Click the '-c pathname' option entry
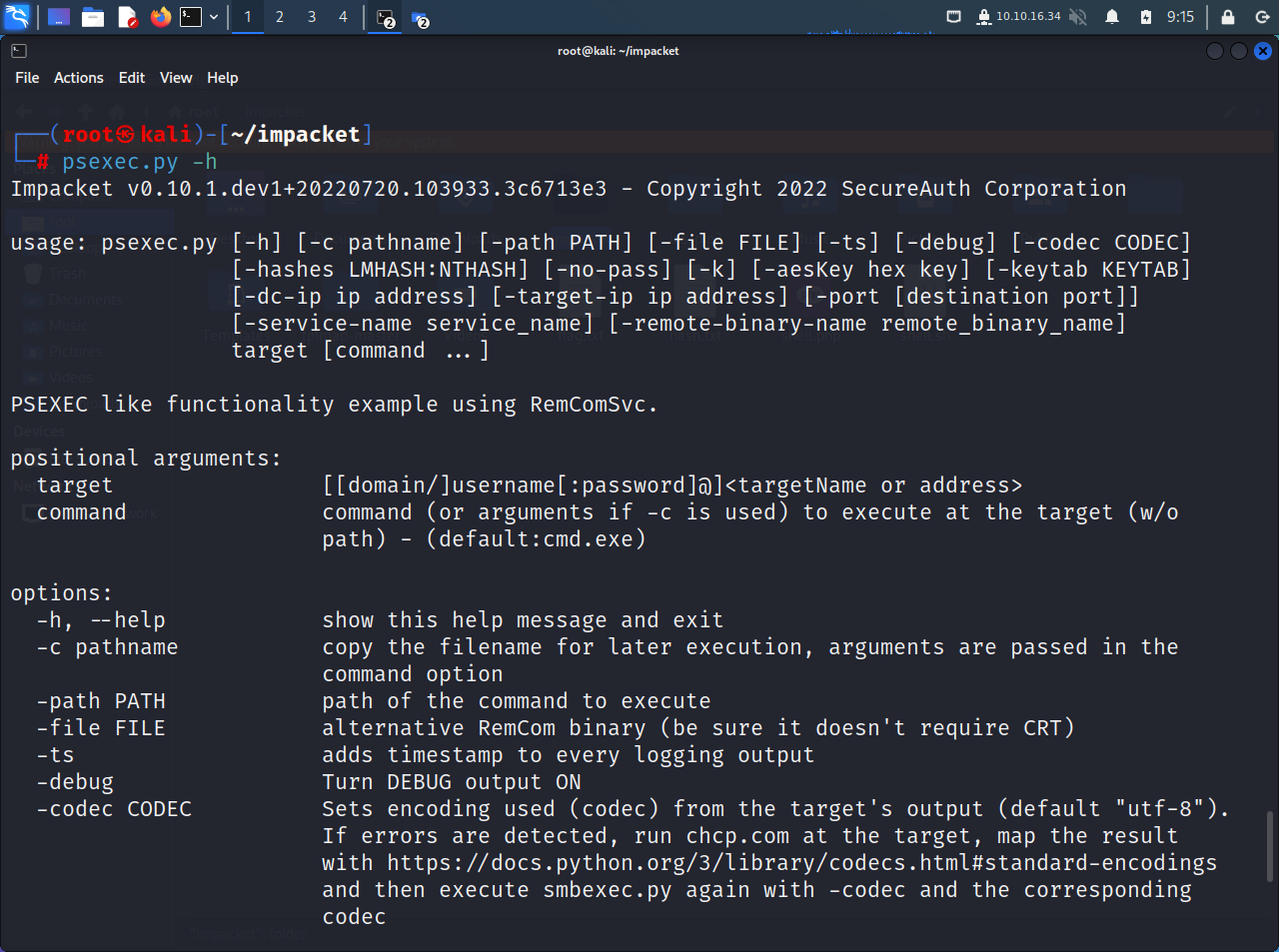 tap(107, 647)
